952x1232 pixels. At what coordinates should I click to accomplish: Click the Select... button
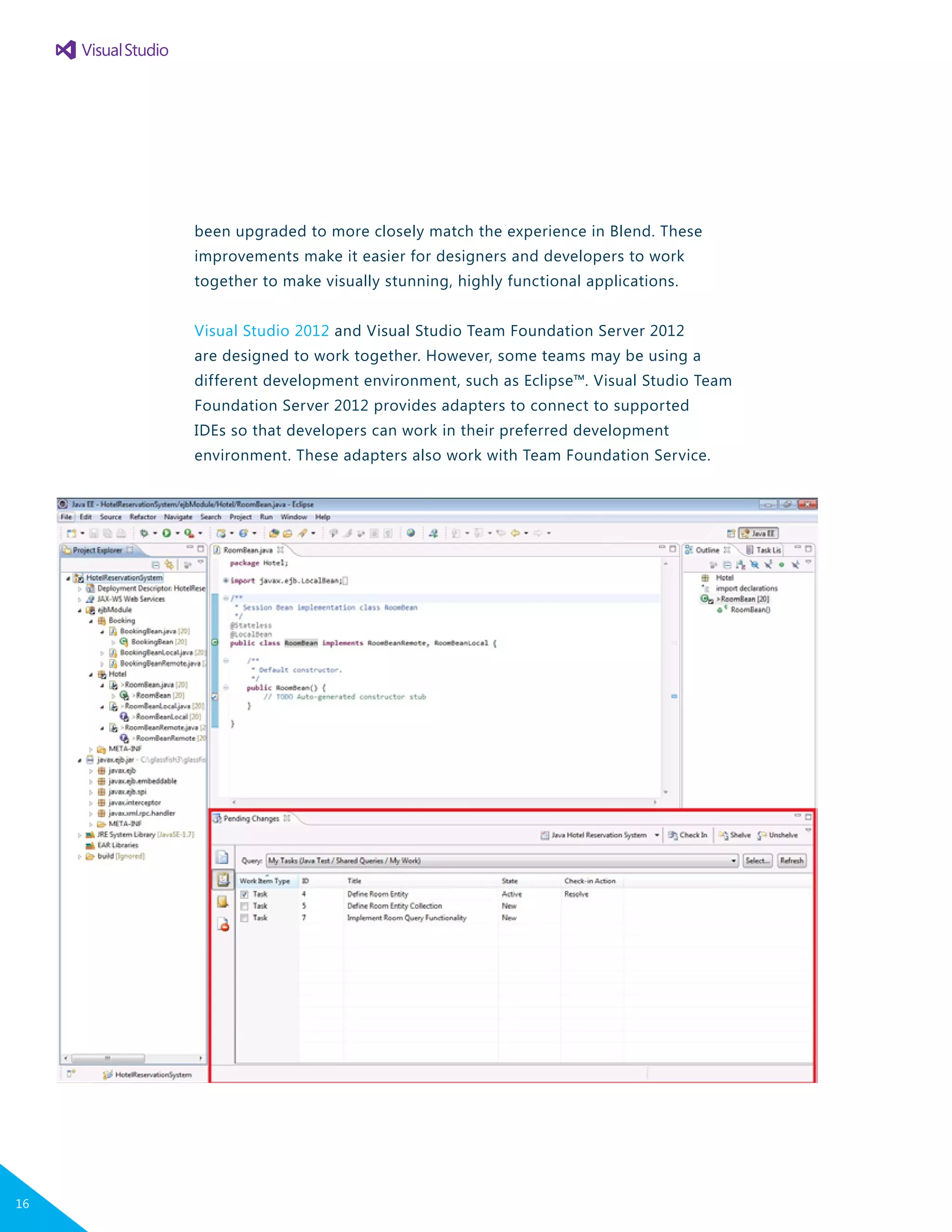pyautogui.click(x=757, y=861)
